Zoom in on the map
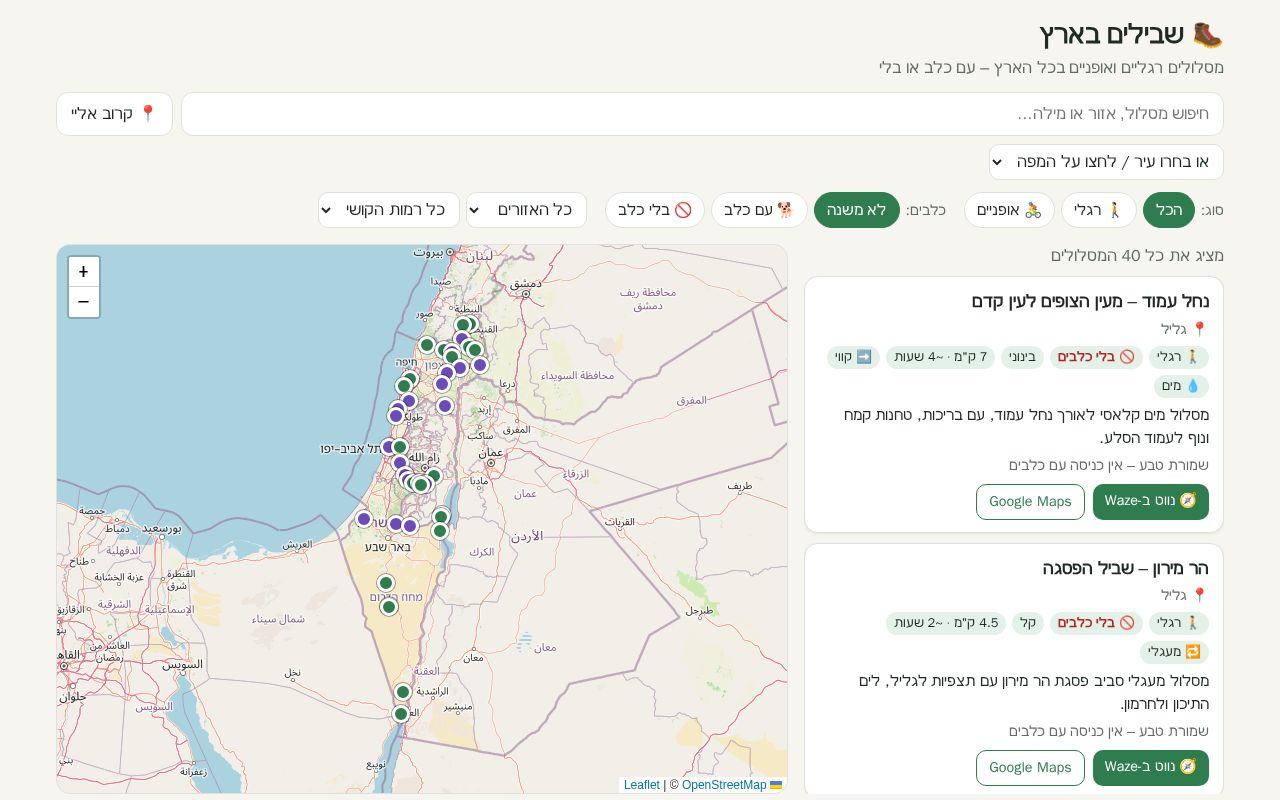 pyautogui.click(x=83, y=272)
